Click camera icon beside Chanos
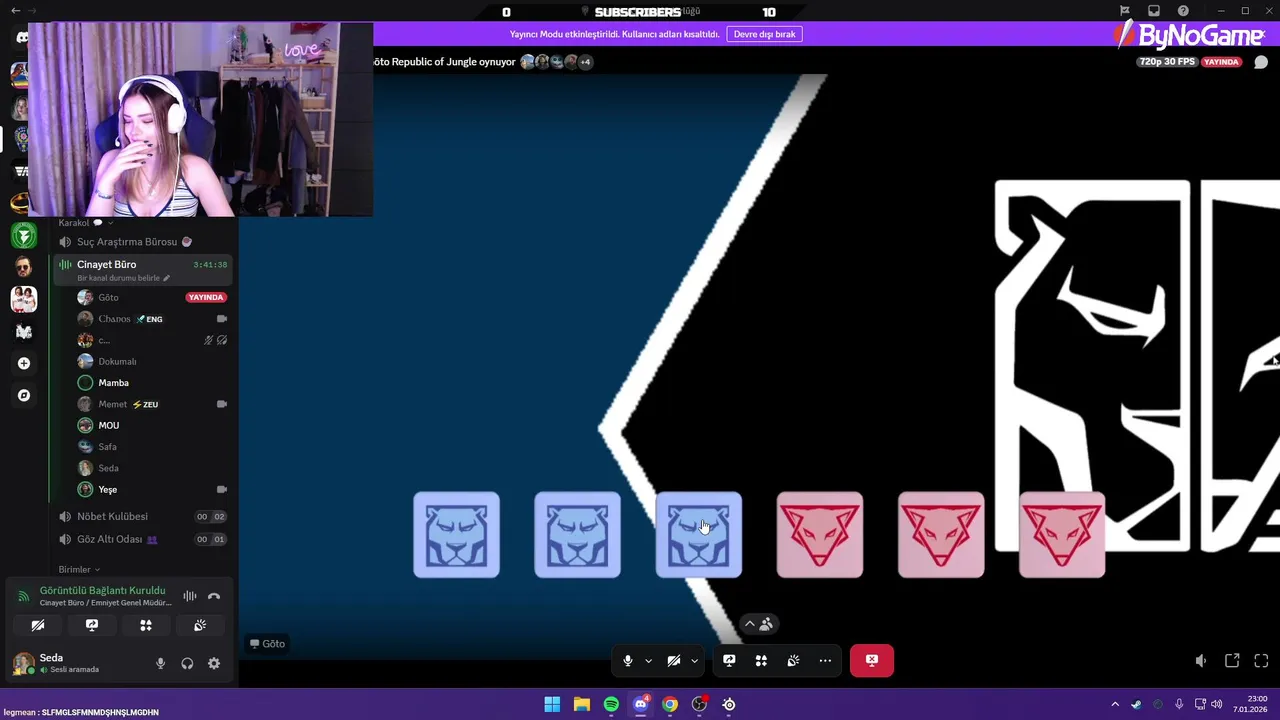 click(222, 319)
